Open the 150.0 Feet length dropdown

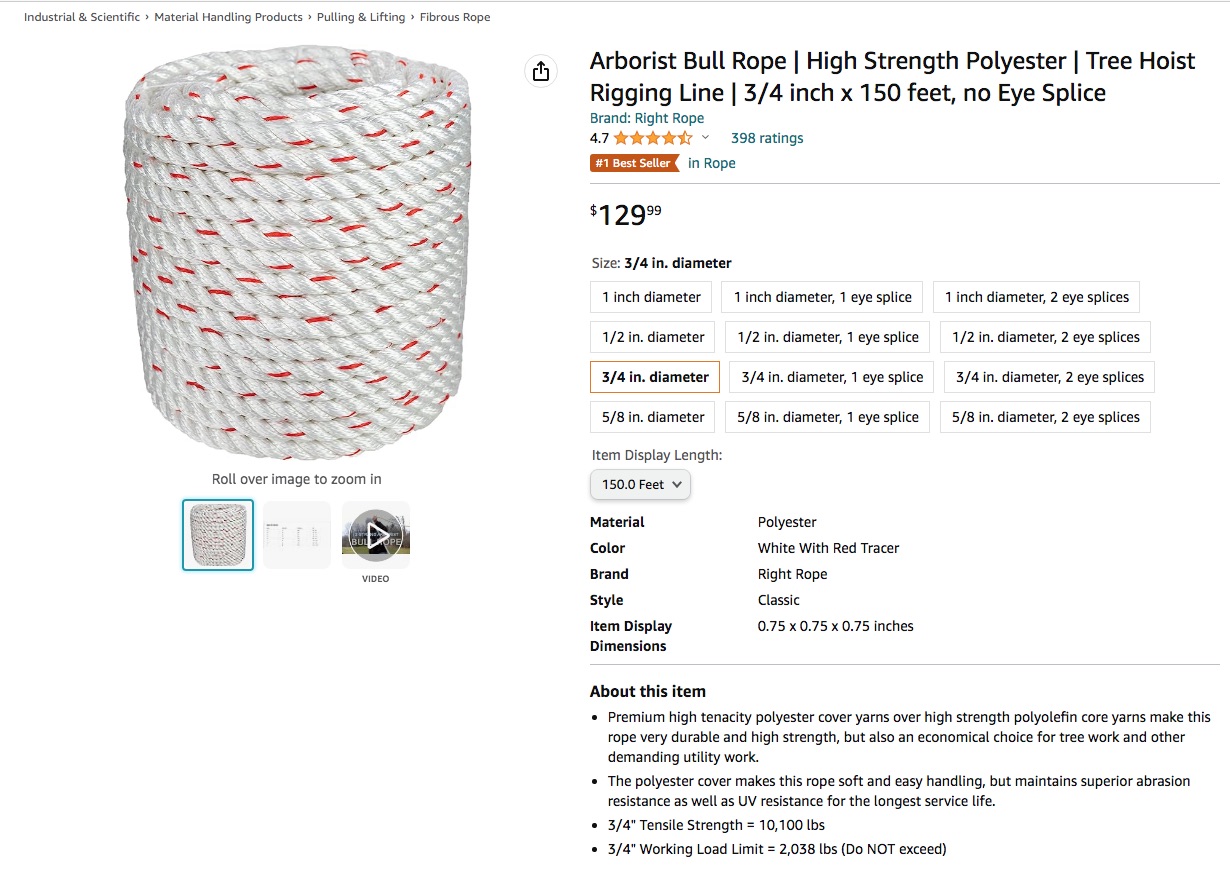pos(640,484)
